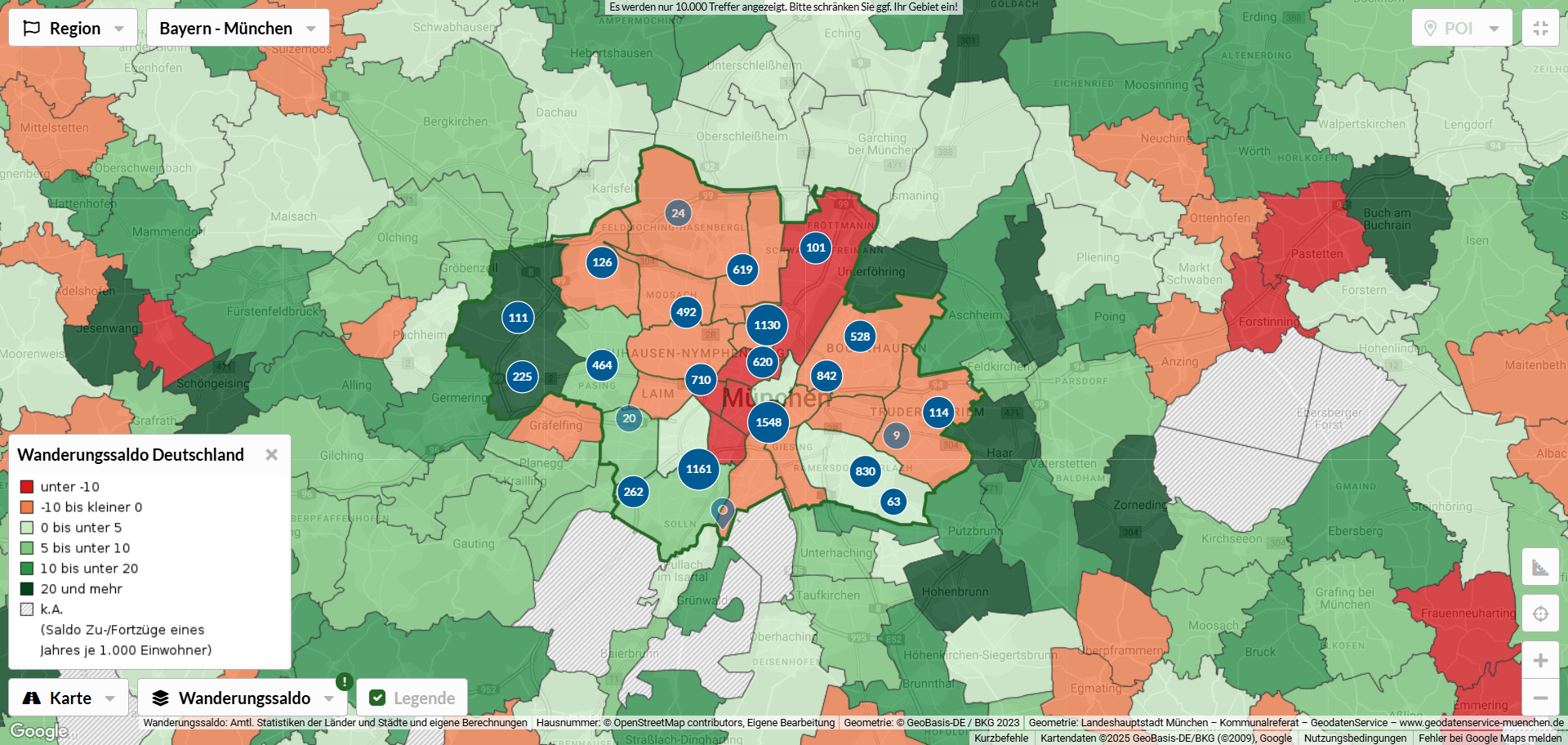Viewport: 1568px width, 745px height.
Task: Select the cluster marker 710
Action: pyautogui.click(x=701, y=380)
